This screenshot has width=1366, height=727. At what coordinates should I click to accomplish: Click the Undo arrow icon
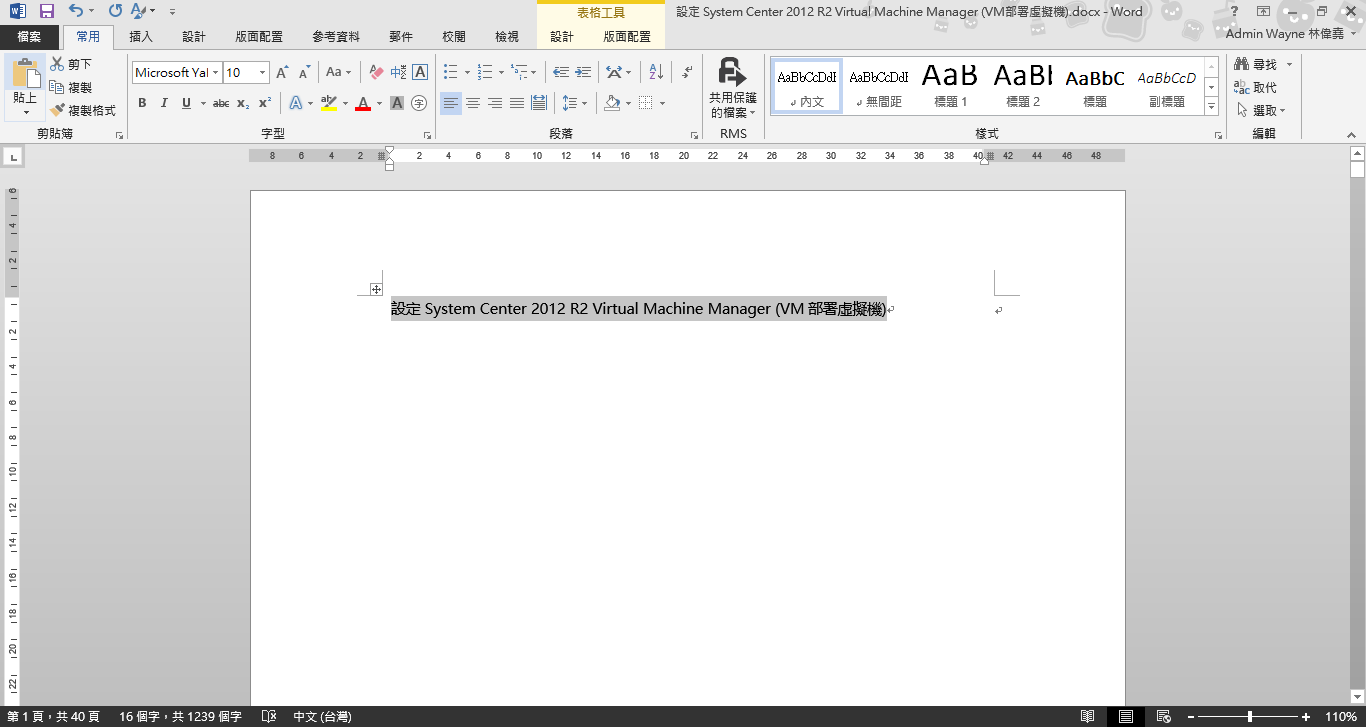click(x=77, y=11)
